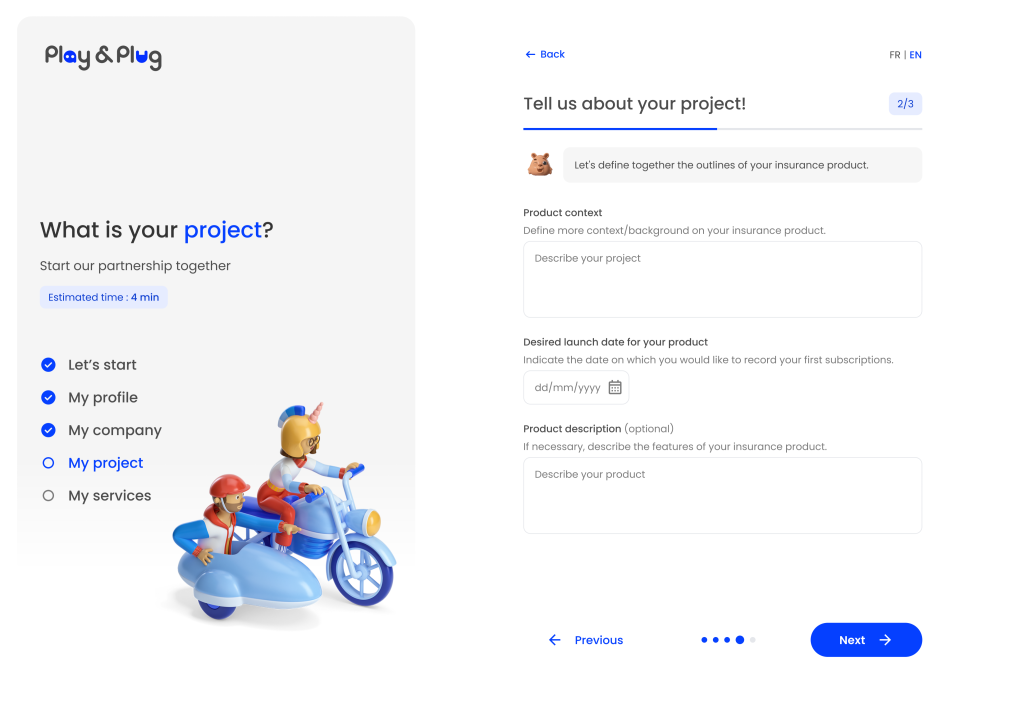This screenshot has width=1024, height=728.
Task: Click the Play & Plug logo
Action: pos(103,57)
